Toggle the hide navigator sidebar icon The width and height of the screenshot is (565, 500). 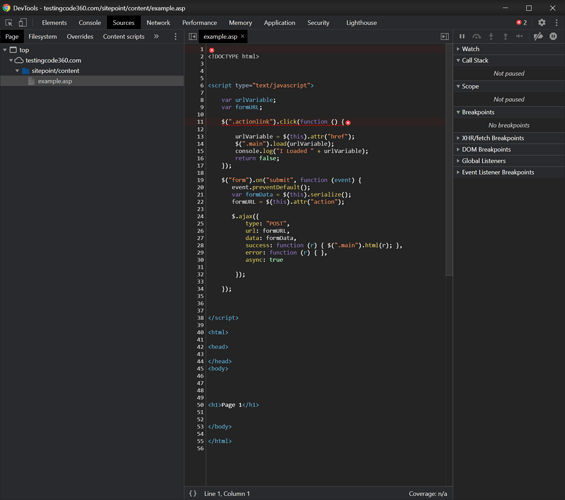pos(193,36)
